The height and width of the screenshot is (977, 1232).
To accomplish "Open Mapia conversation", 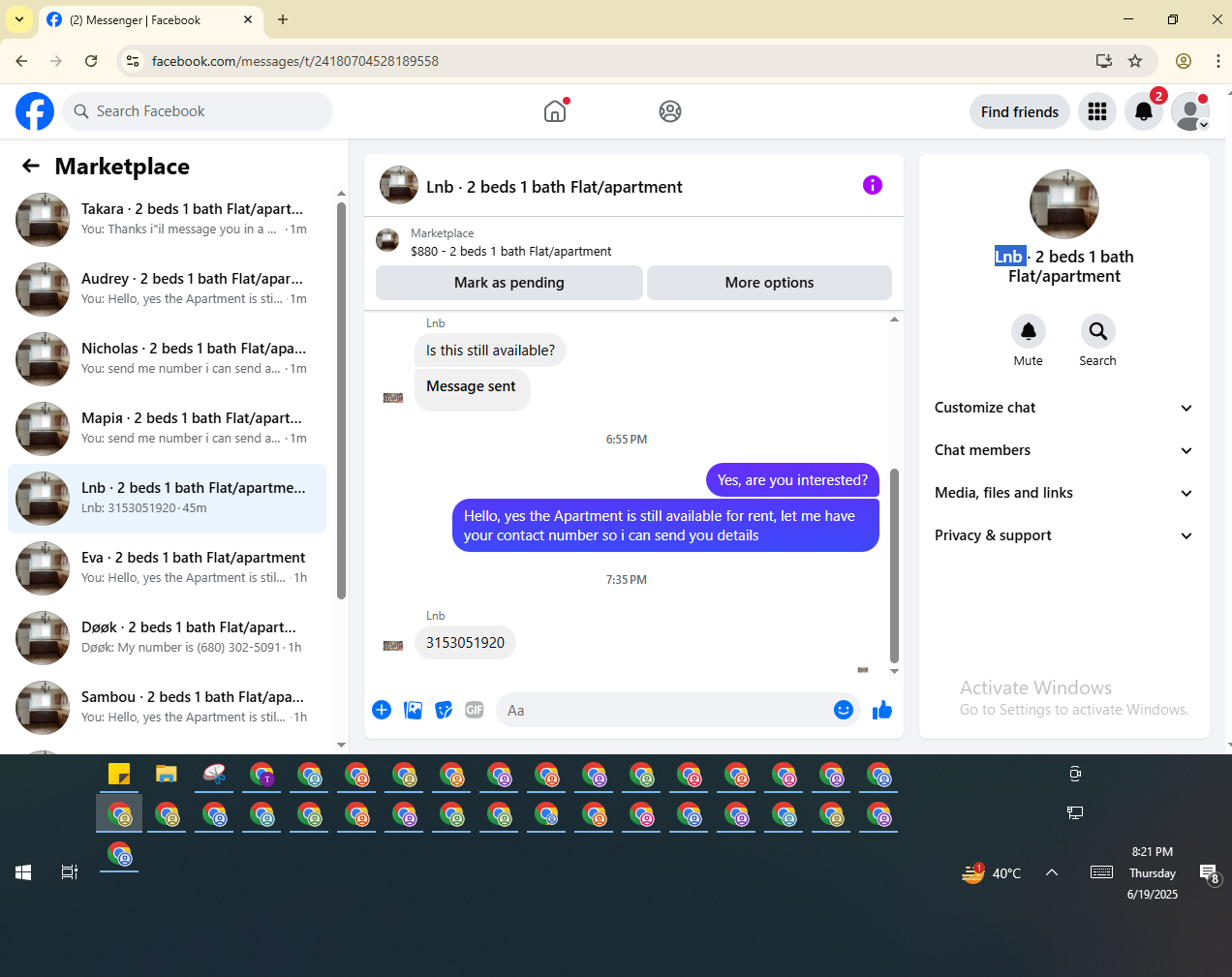I will tap(167, 429).
